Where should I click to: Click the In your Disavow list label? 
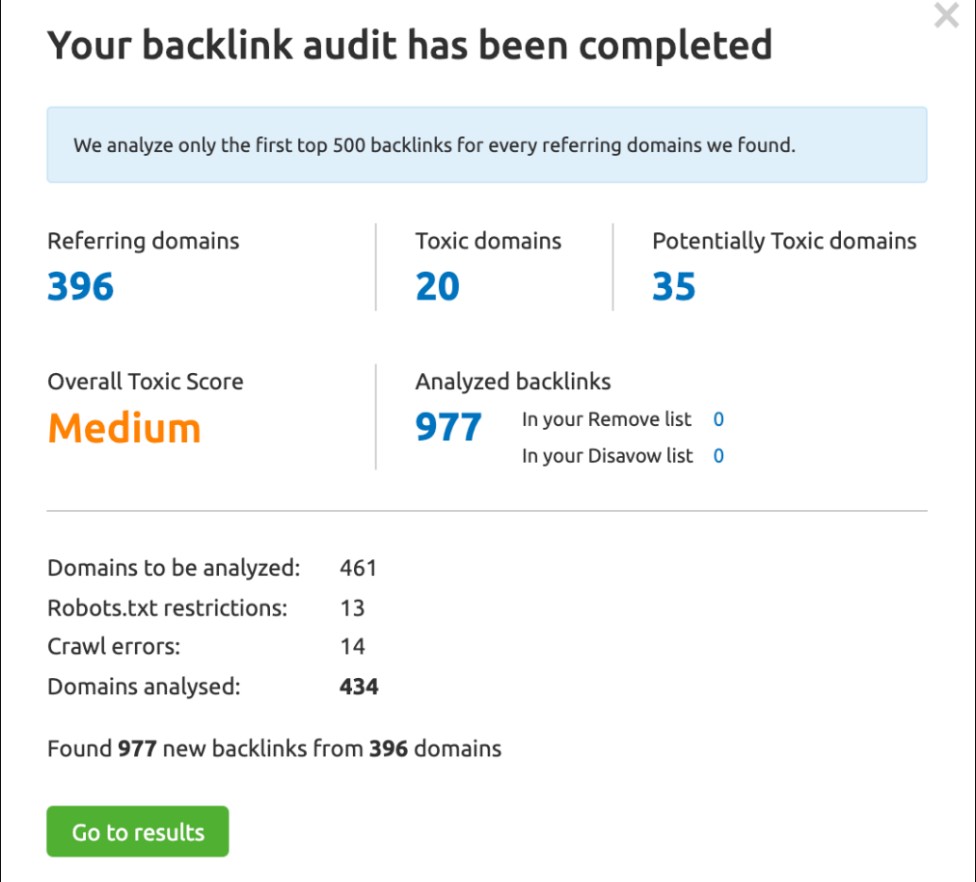(607, 456)
